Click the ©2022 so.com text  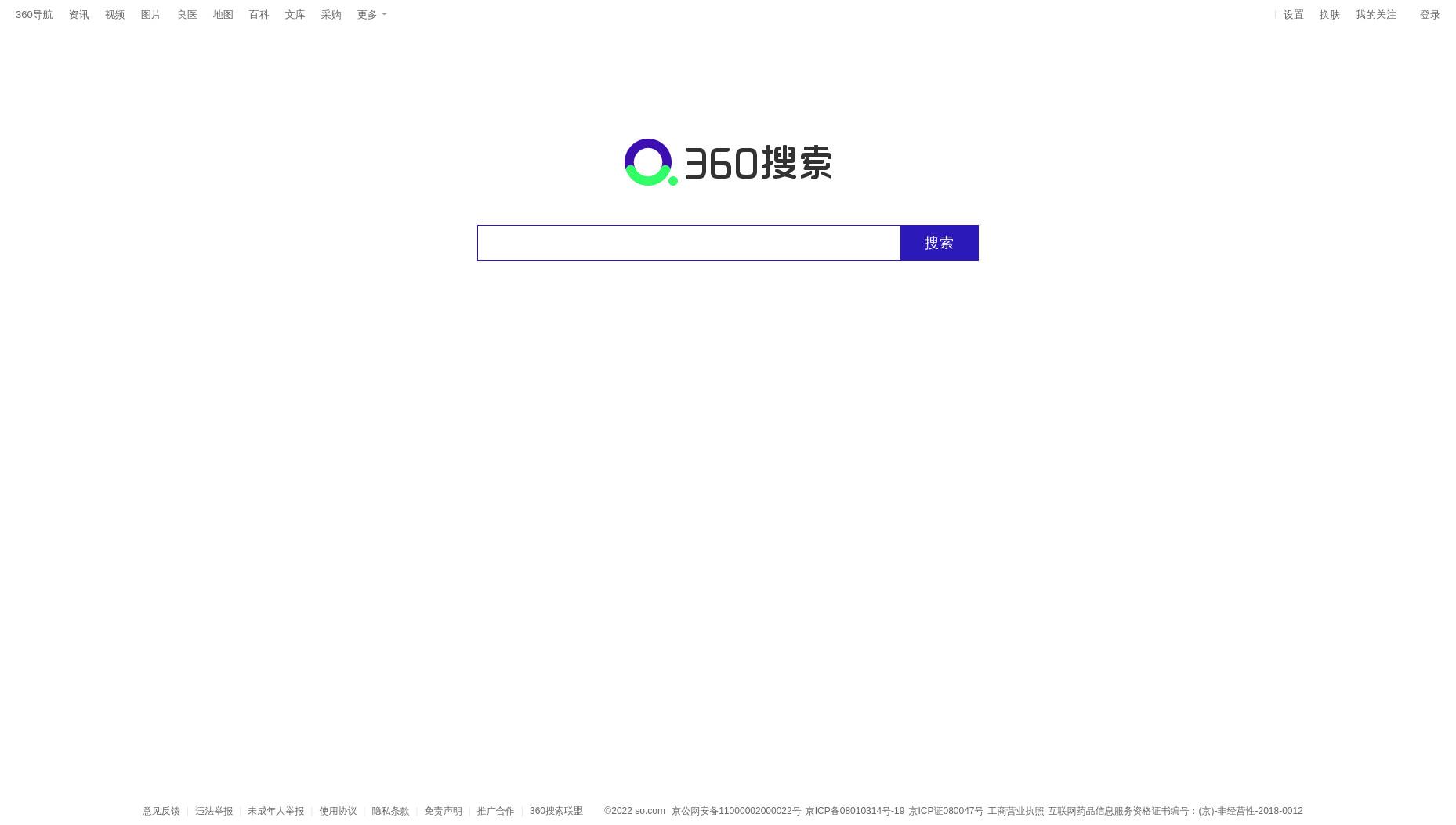[635, 811]
